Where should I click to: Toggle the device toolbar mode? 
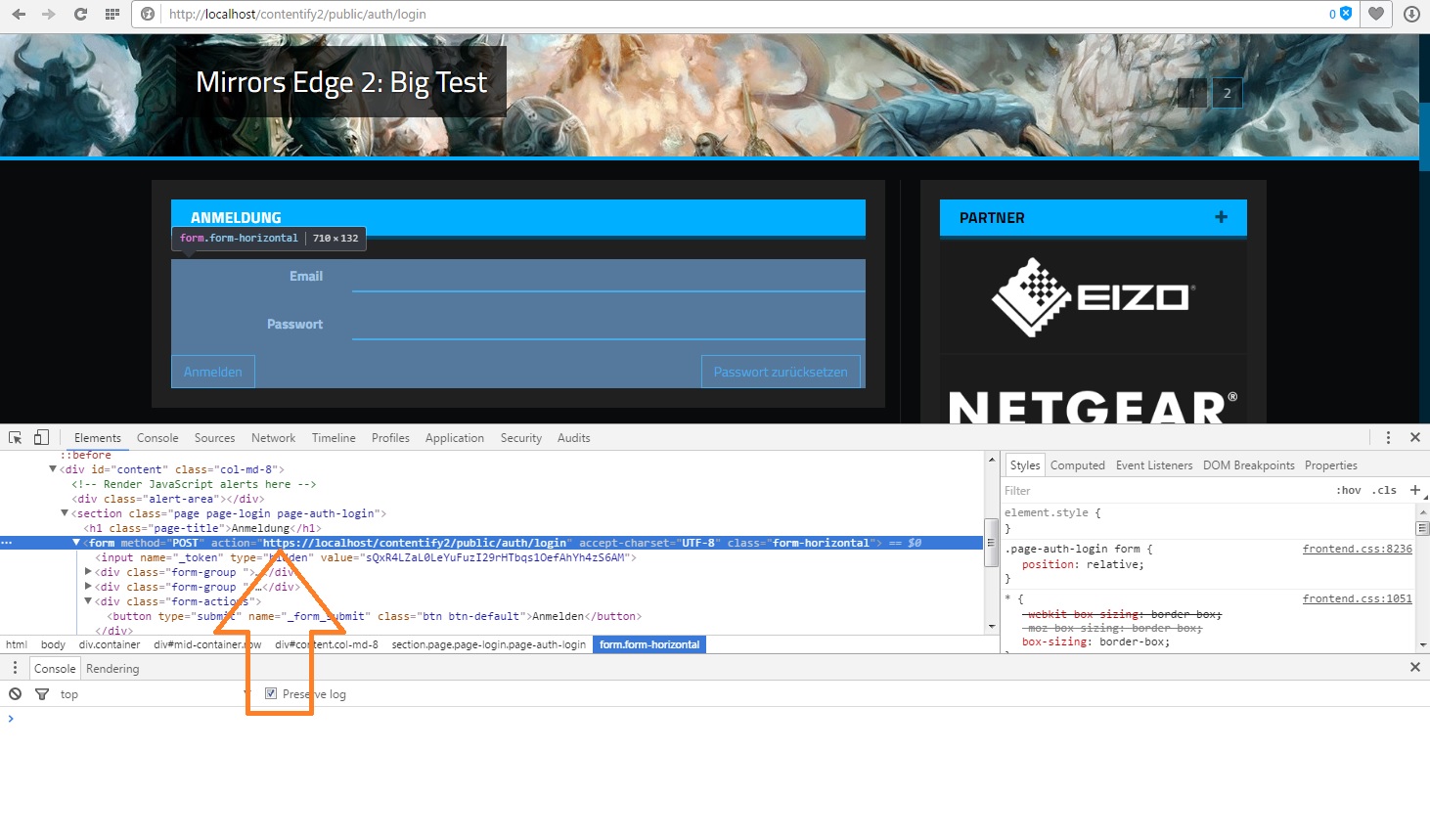point(40,436)
